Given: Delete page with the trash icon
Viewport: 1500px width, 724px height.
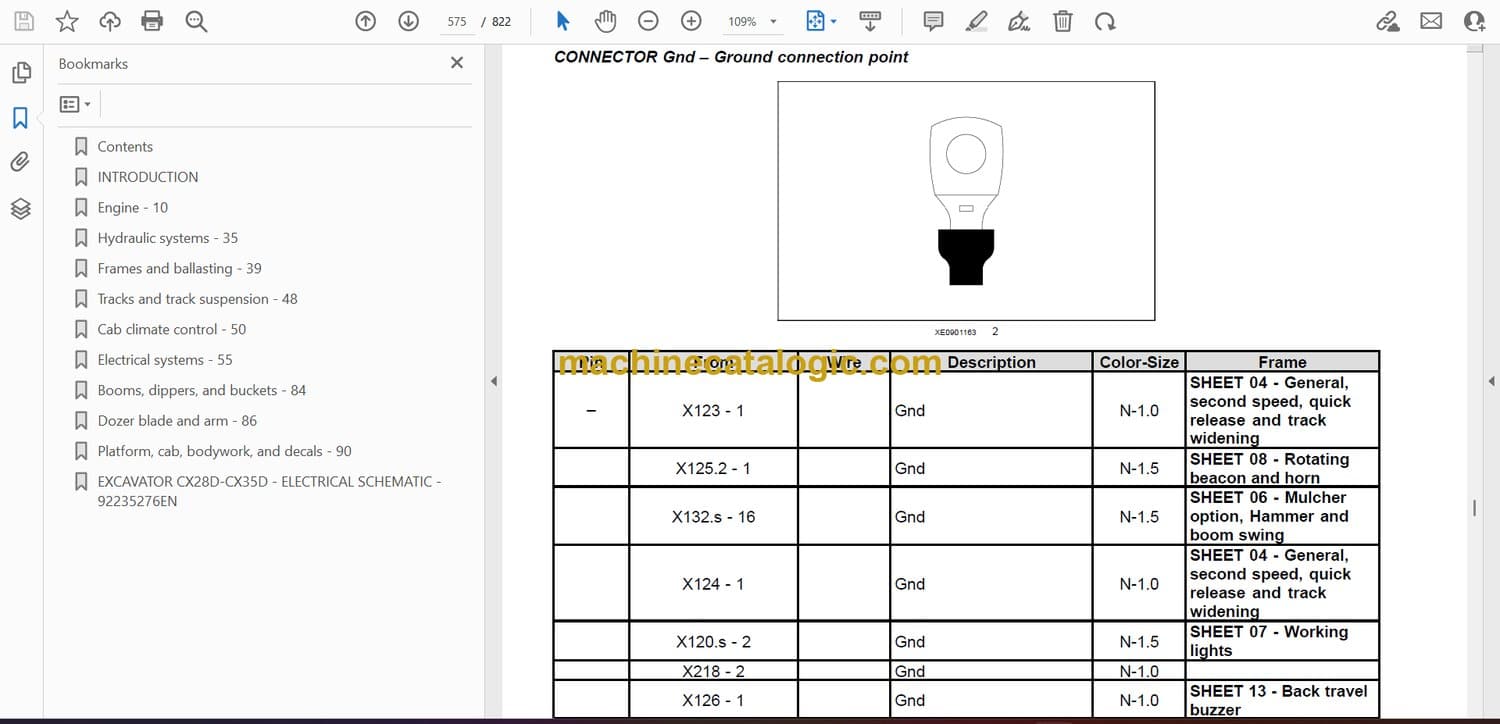Looking at the screenshot, I should [1063, 21].
